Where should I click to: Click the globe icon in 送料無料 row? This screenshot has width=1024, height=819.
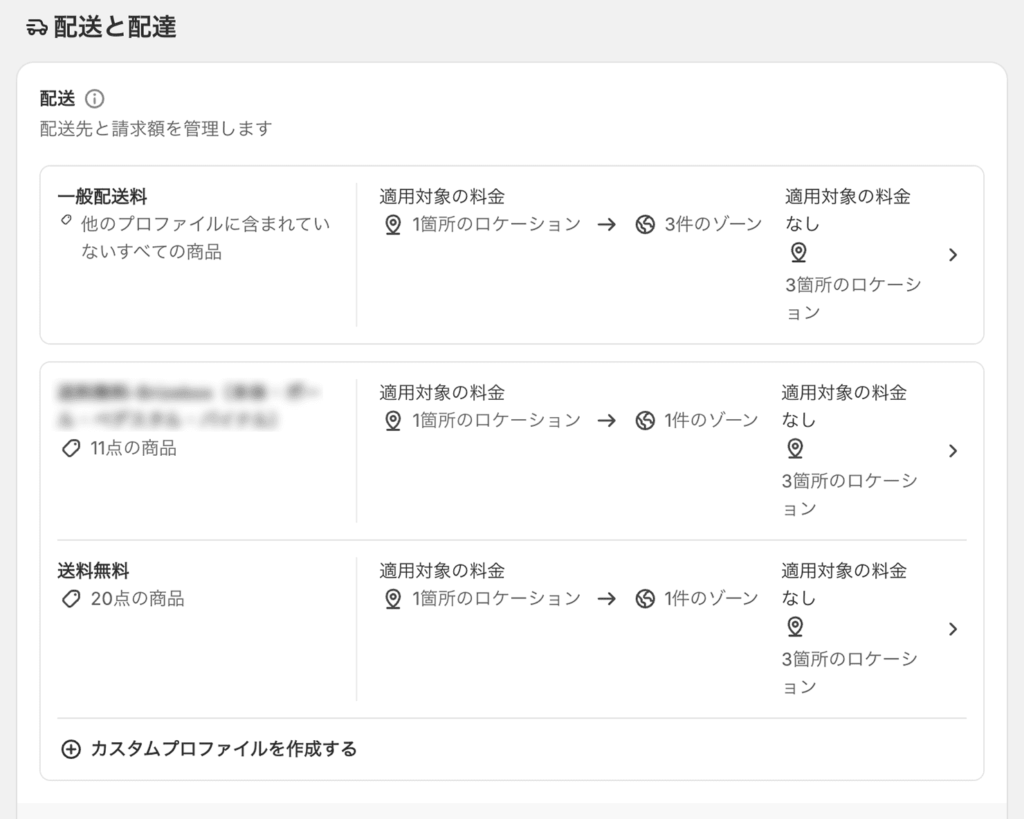pyautogui.click(x=645, y=599)
